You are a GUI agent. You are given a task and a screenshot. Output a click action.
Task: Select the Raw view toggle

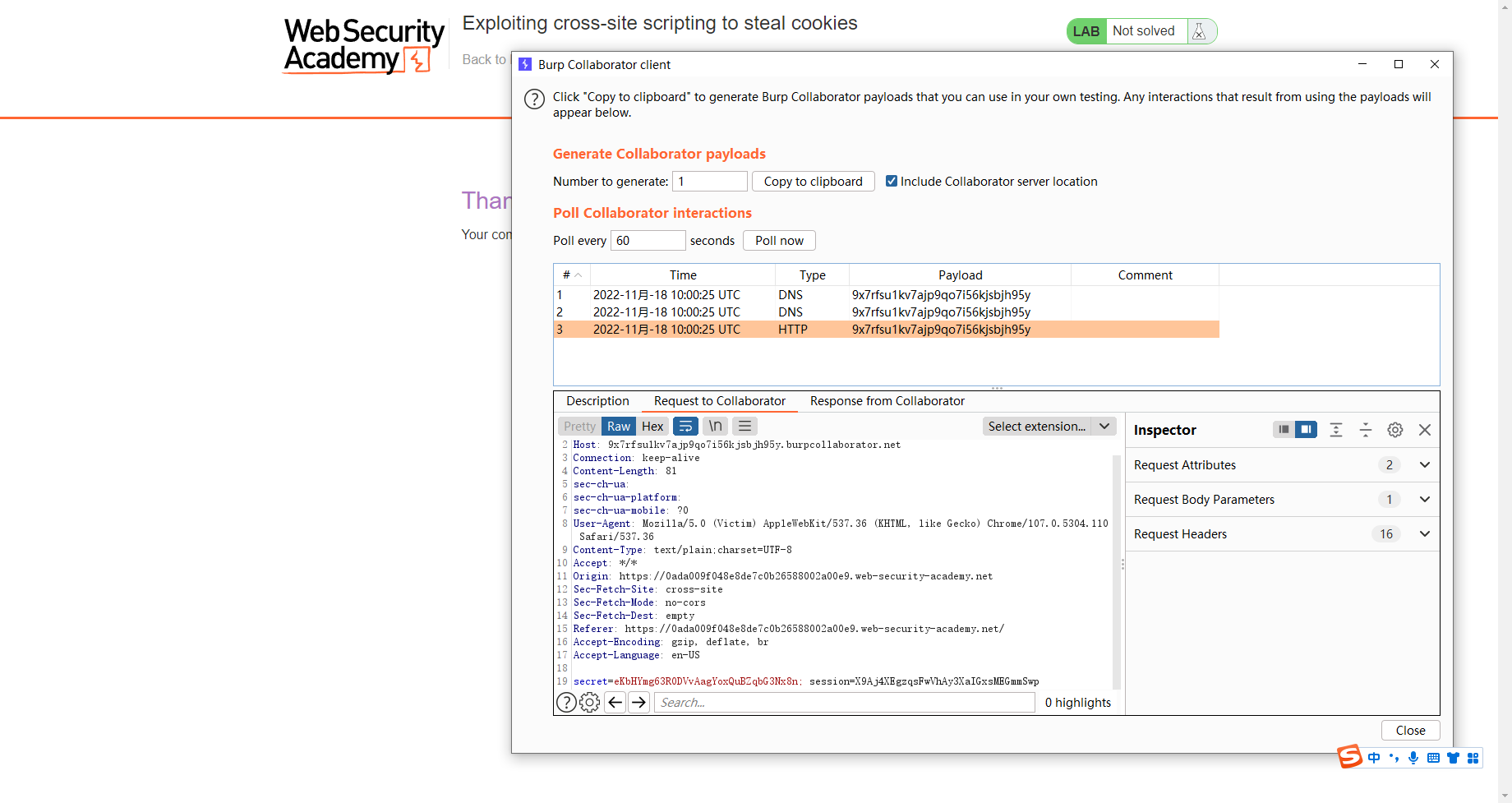[x=619, y=426]
